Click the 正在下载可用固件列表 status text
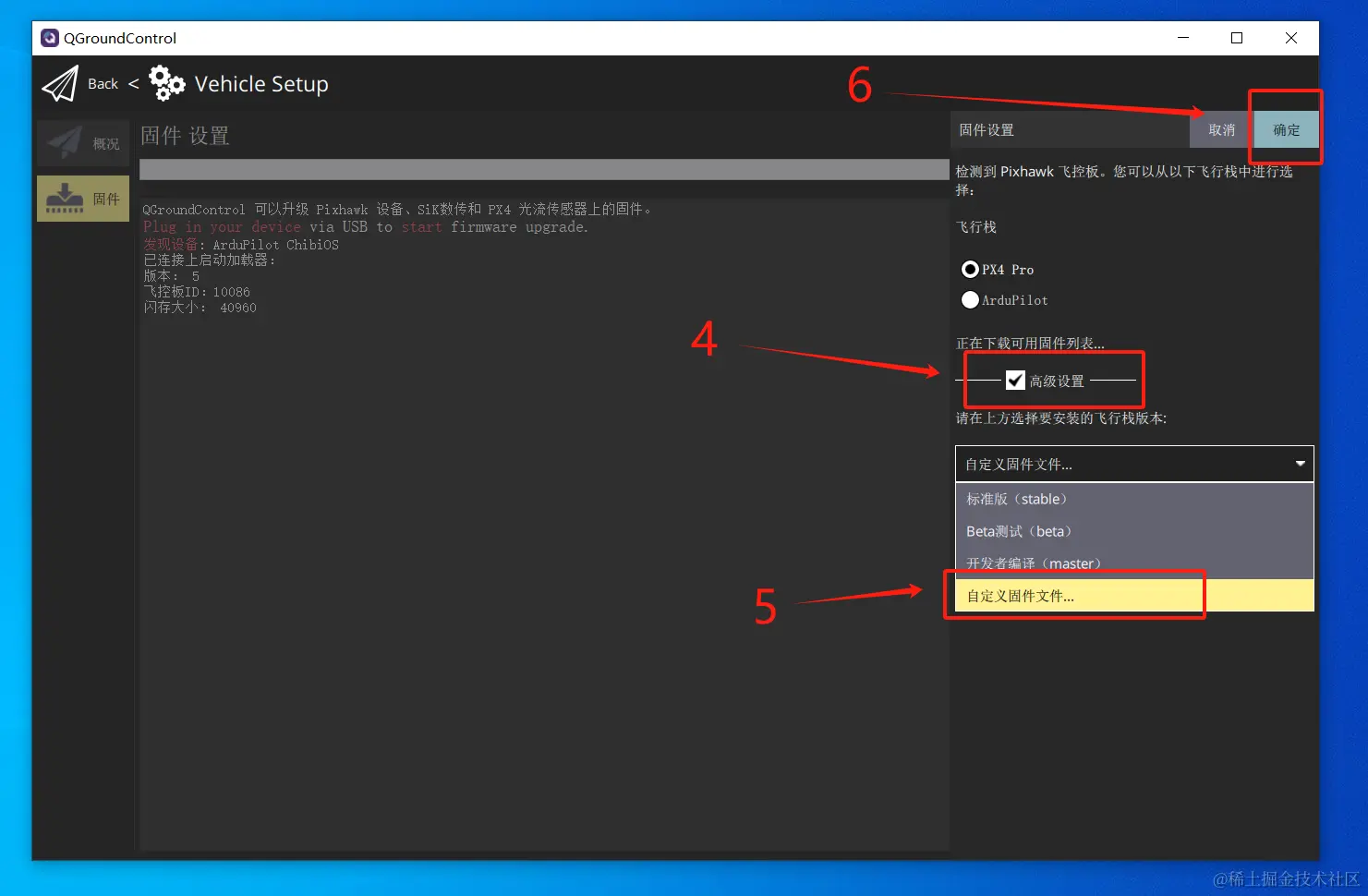 [1030, 344]
